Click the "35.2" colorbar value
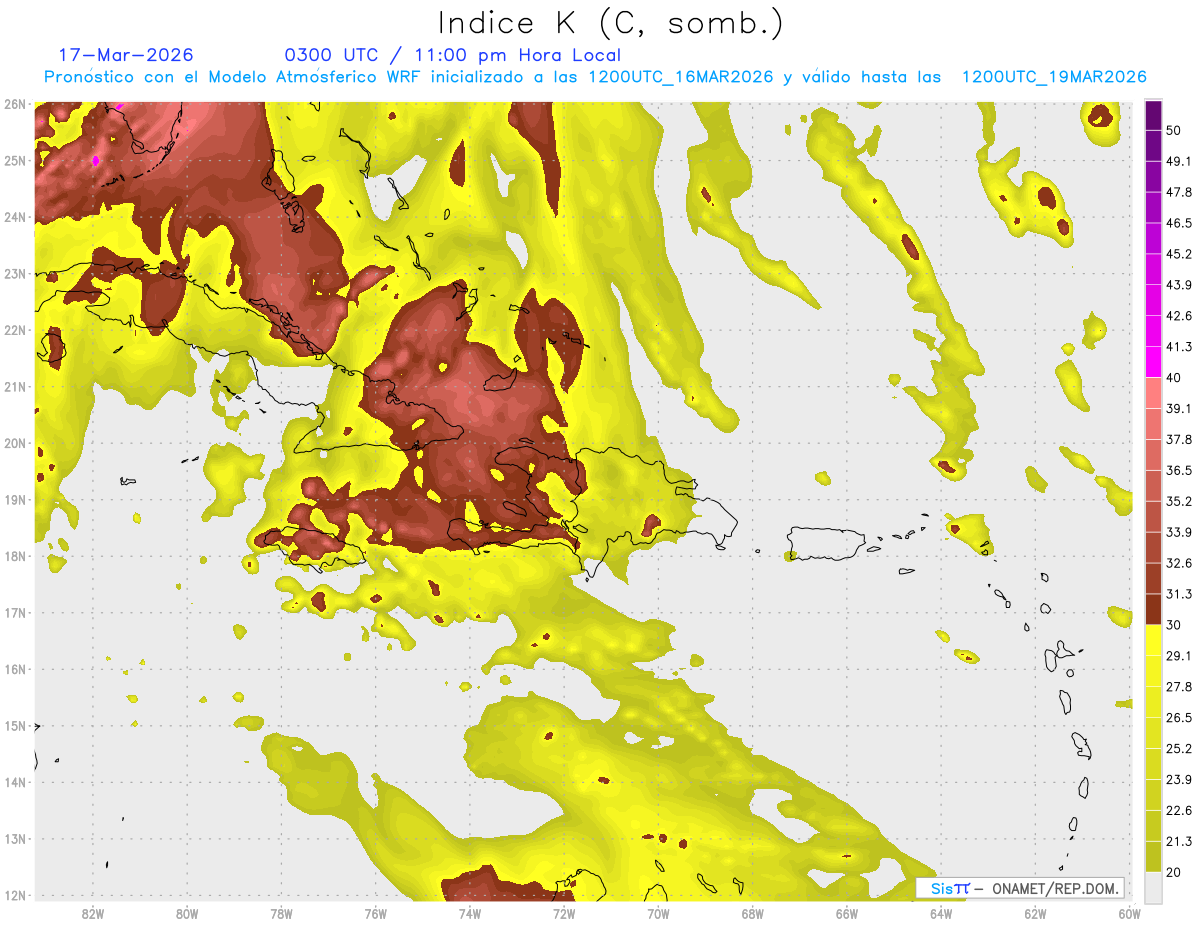Image resolution: width=1200 pixels, height=927 pixels. 1180,501
